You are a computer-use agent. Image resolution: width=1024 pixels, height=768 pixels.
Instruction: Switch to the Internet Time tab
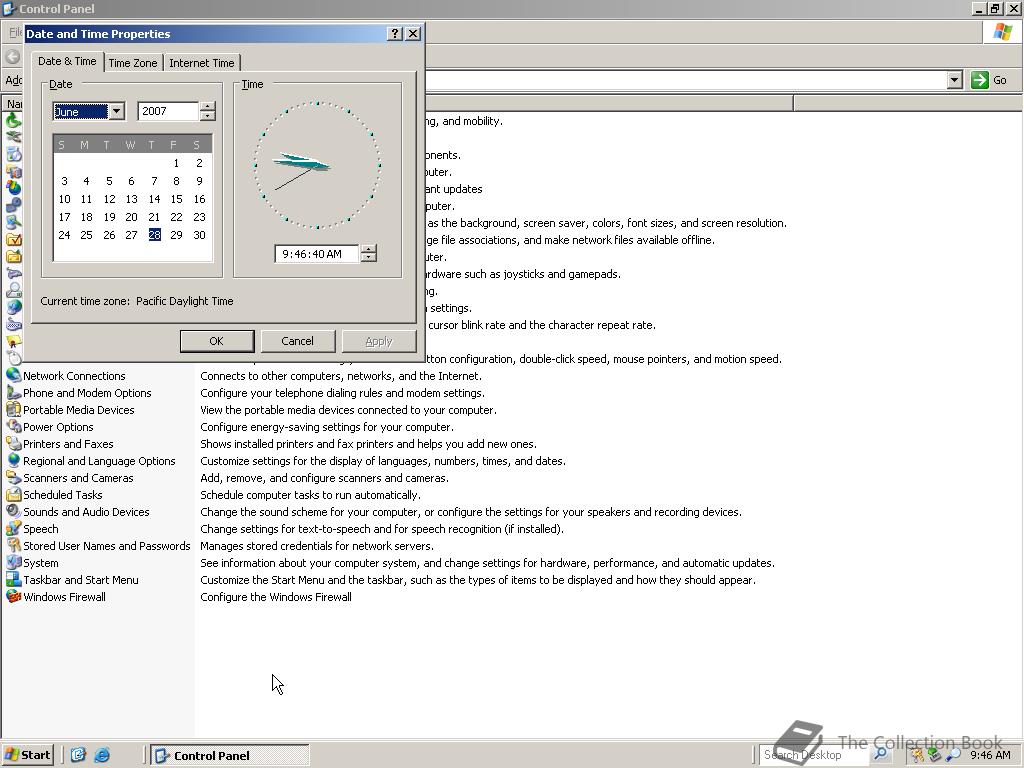tap(201, 63)
